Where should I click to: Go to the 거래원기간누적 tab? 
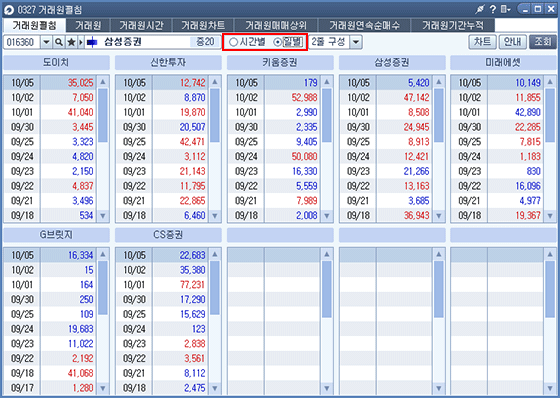pos(453,25)
